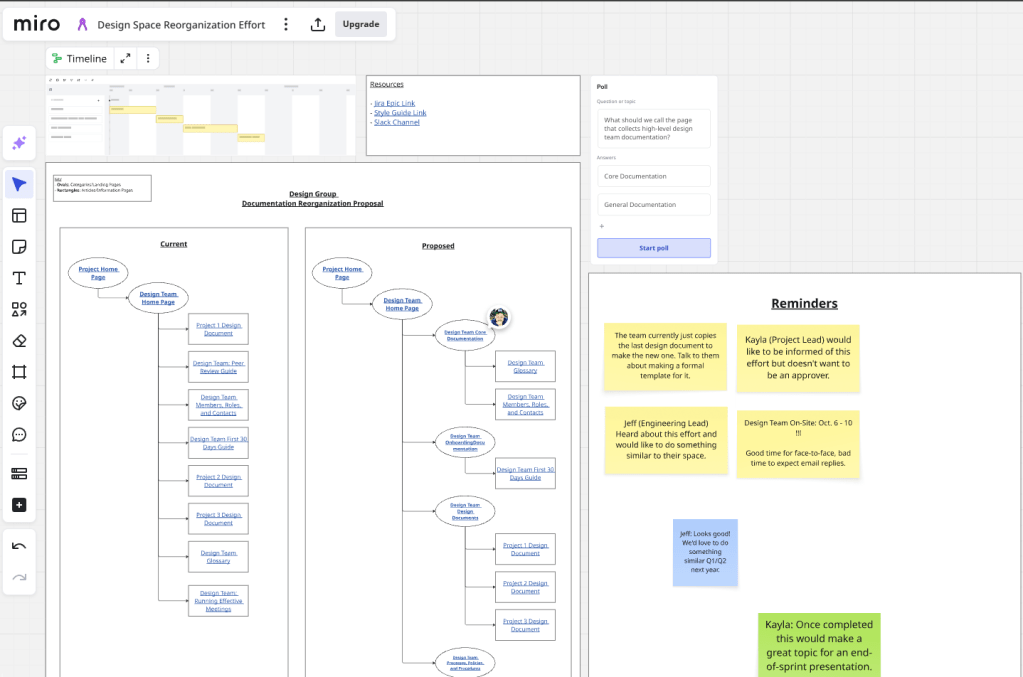The width and height of the screenshot is (1023, 677).
Task: Click the undo arrow
Action: [19, 546]
